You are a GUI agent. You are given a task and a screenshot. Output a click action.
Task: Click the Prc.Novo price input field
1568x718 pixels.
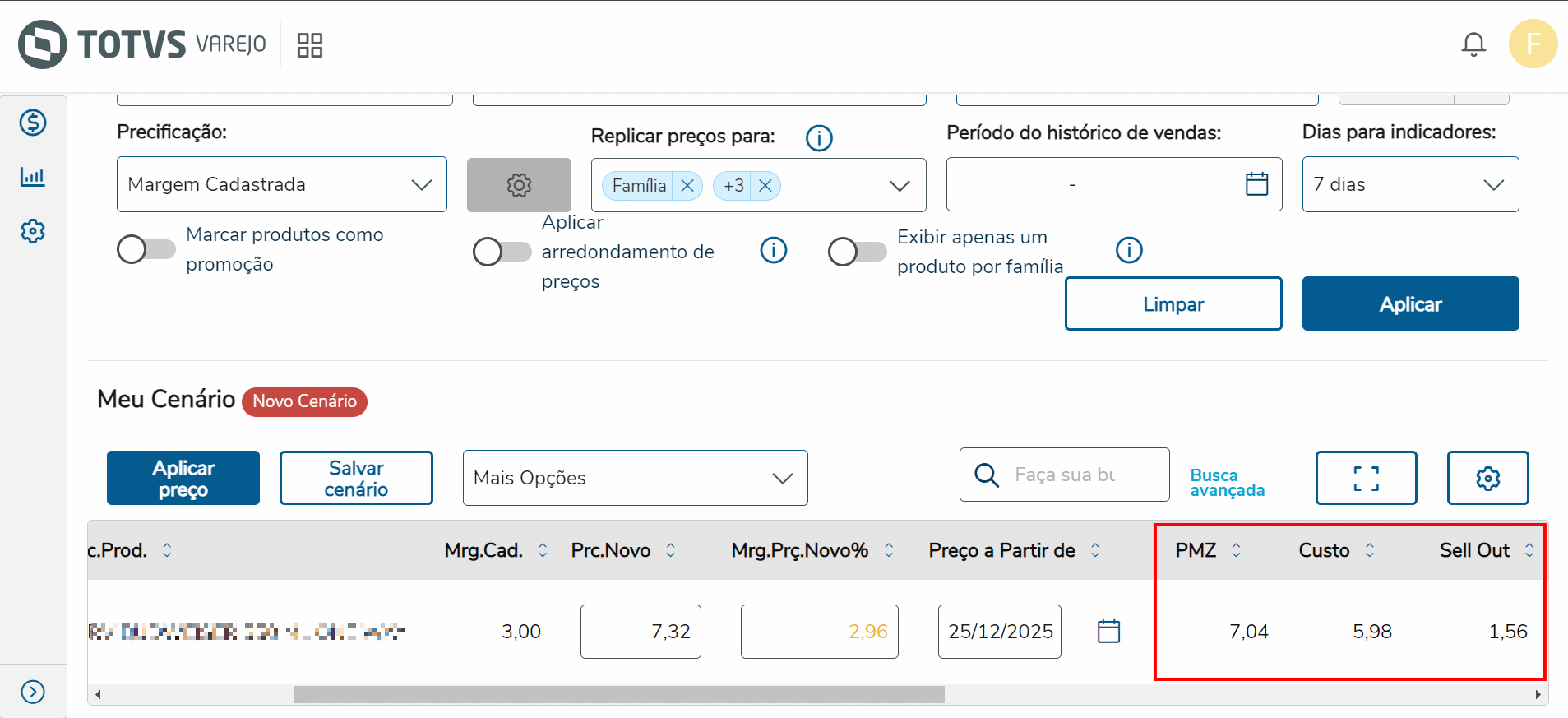(x=641, y=632)
